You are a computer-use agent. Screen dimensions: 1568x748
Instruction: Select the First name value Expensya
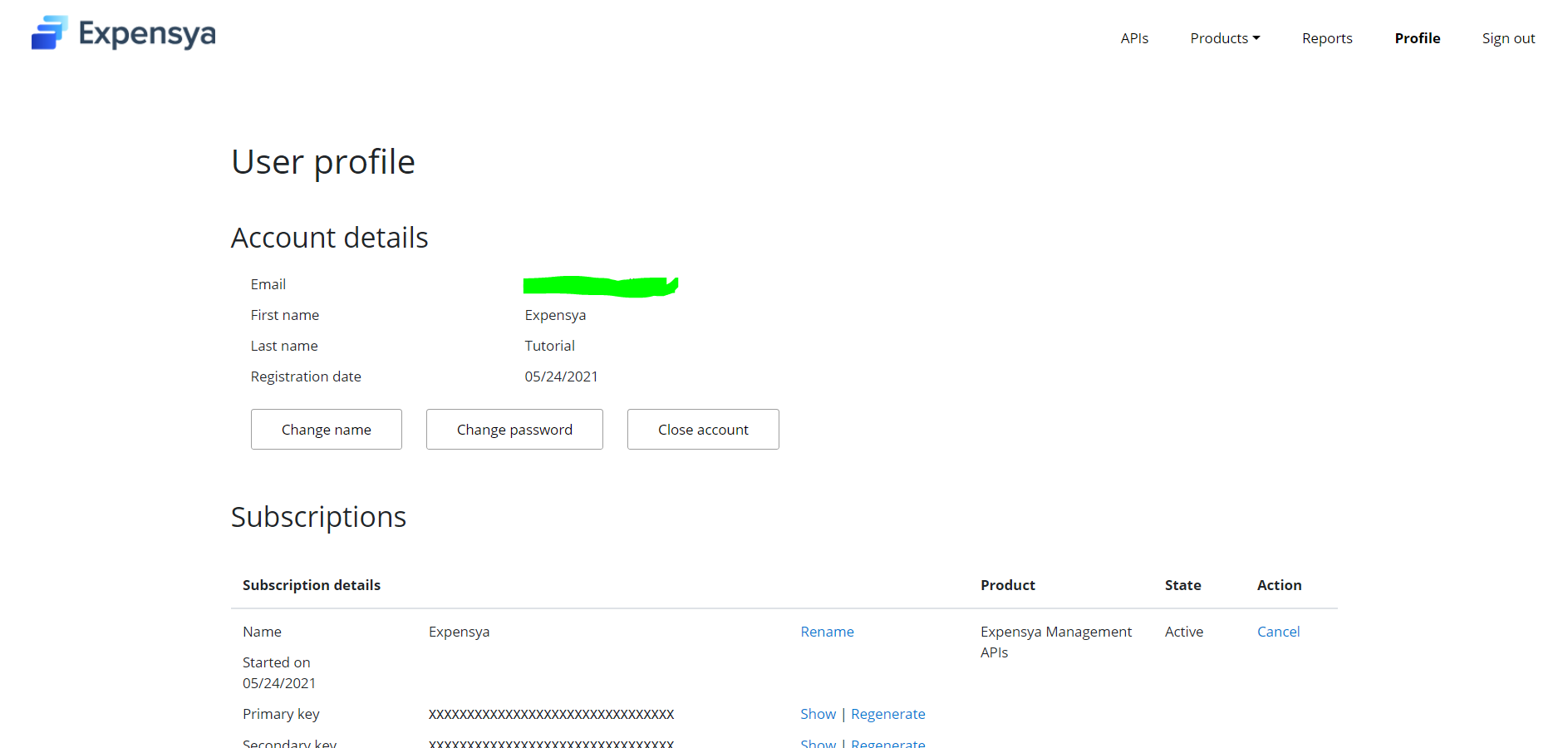[555, 315]
